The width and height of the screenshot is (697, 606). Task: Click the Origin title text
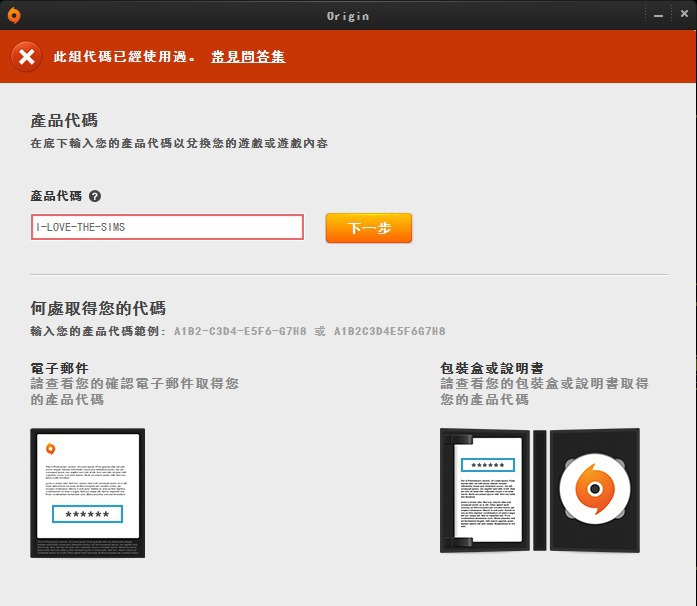(x=348, y=16)
